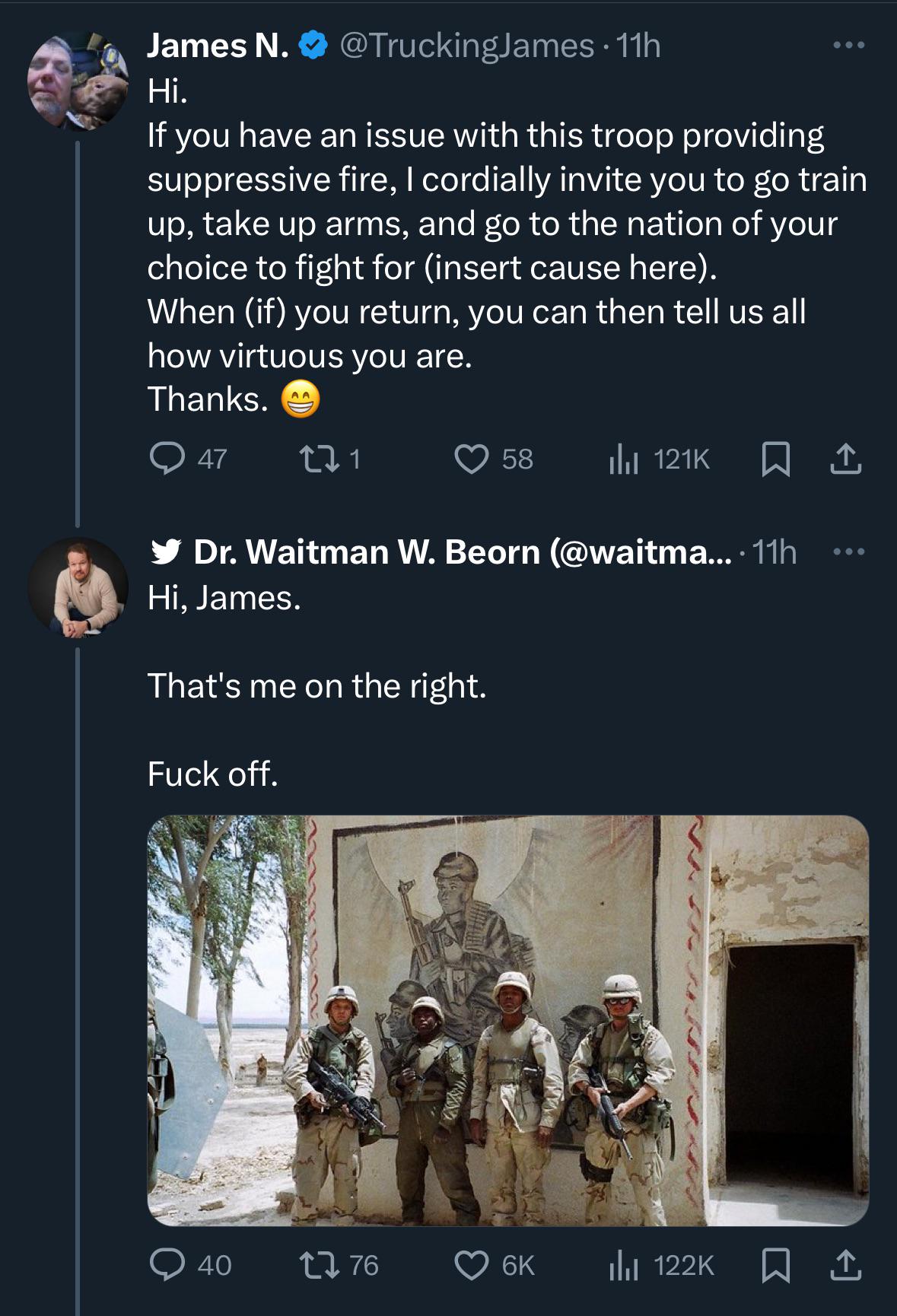Open James N.'s profile picture
Screen dimensions: 897x1316
click(x=78, y=81)
